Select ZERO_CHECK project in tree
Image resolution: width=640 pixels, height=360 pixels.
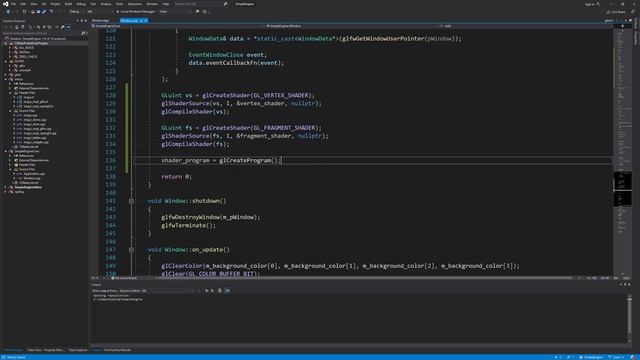pos(28,56)
